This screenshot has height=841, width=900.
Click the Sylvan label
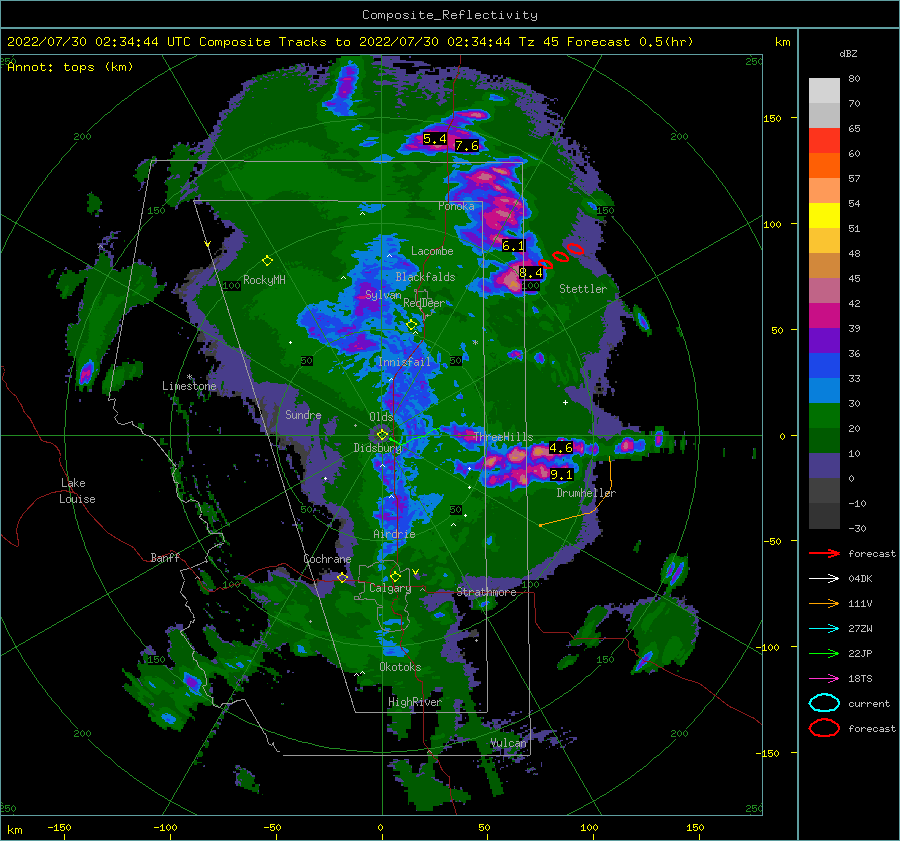[x=383, y=295]
